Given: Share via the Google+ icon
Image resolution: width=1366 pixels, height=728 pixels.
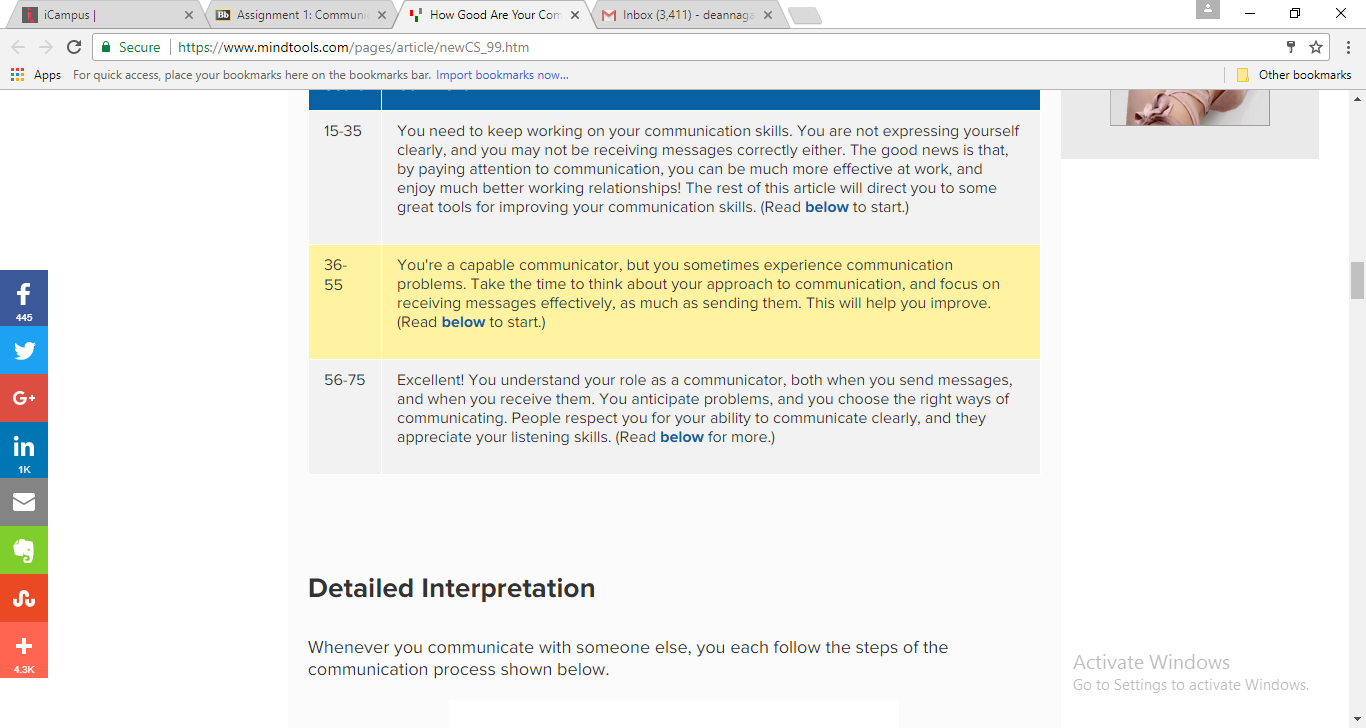Looking at the screenshot, I should coord(24,398).
